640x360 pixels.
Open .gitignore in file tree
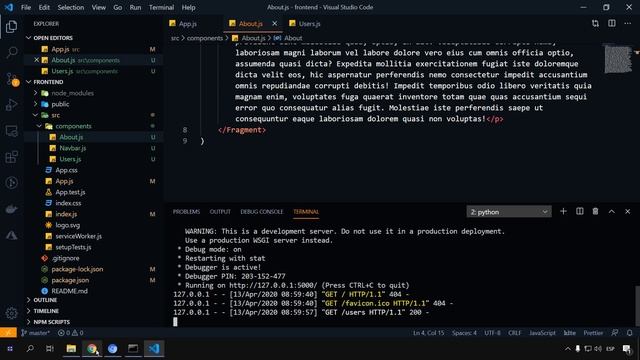click(66, 258)
